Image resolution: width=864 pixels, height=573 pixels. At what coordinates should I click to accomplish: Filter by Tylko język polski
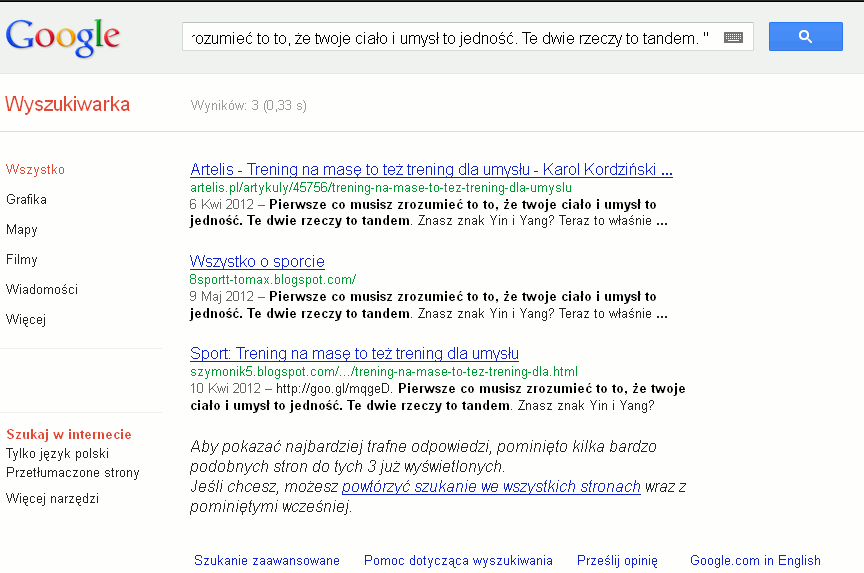[57, 453]
